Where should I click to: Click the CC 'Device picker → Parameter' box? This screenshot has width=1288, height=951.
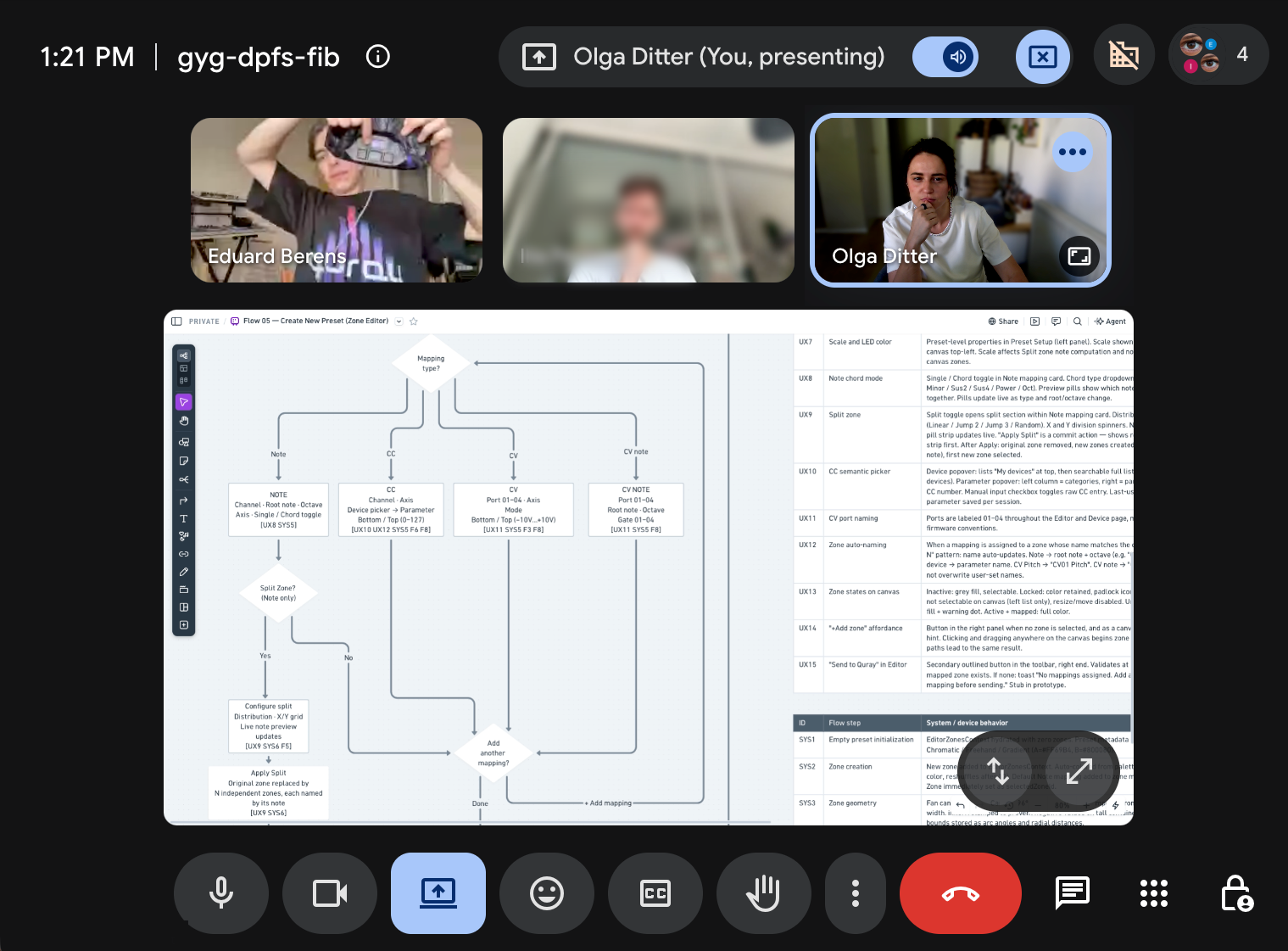click(391, 510)
